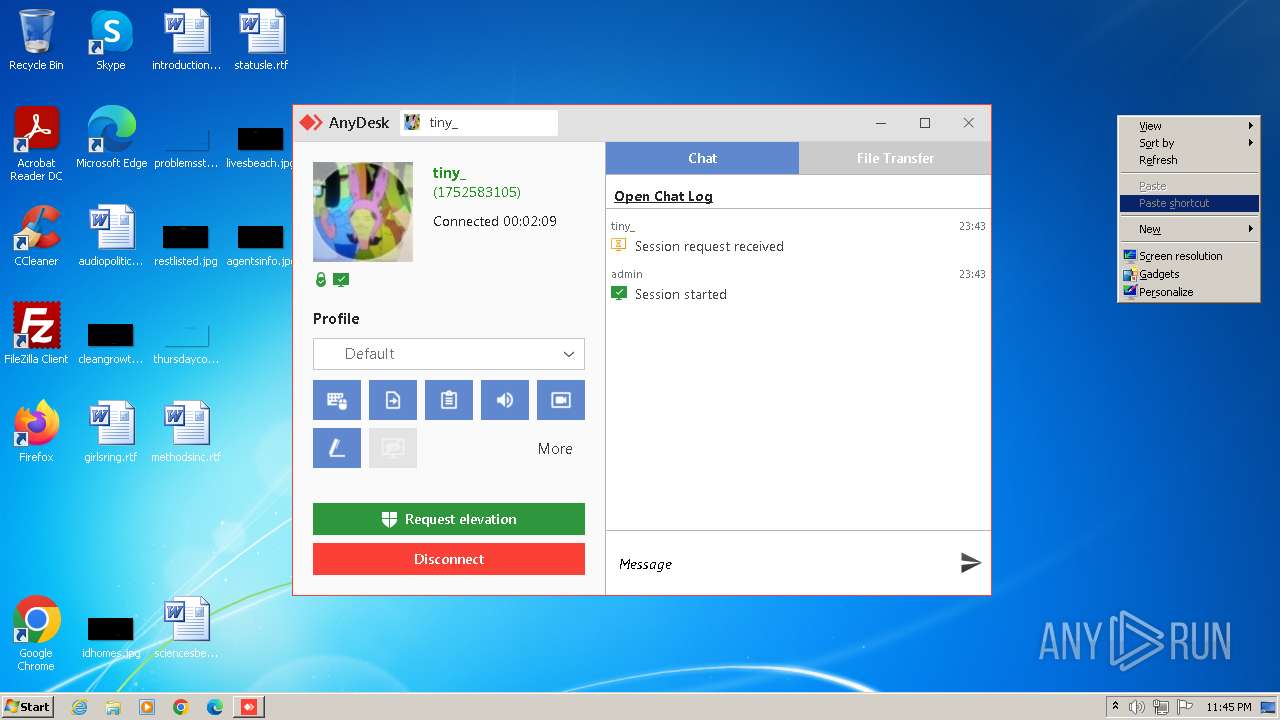Select the audiopolitic document icon
The image size is (1280, 720).
[111, 236]
